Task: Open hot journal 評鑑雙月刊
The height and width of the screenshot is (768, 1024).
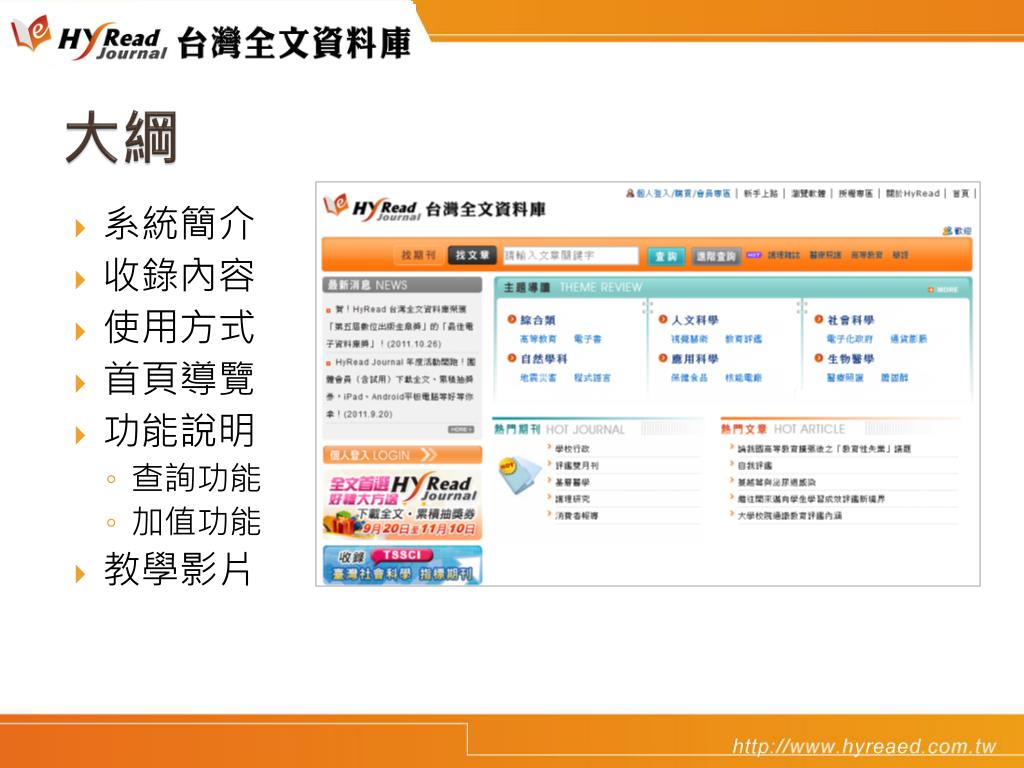Action: pos(577,466)
